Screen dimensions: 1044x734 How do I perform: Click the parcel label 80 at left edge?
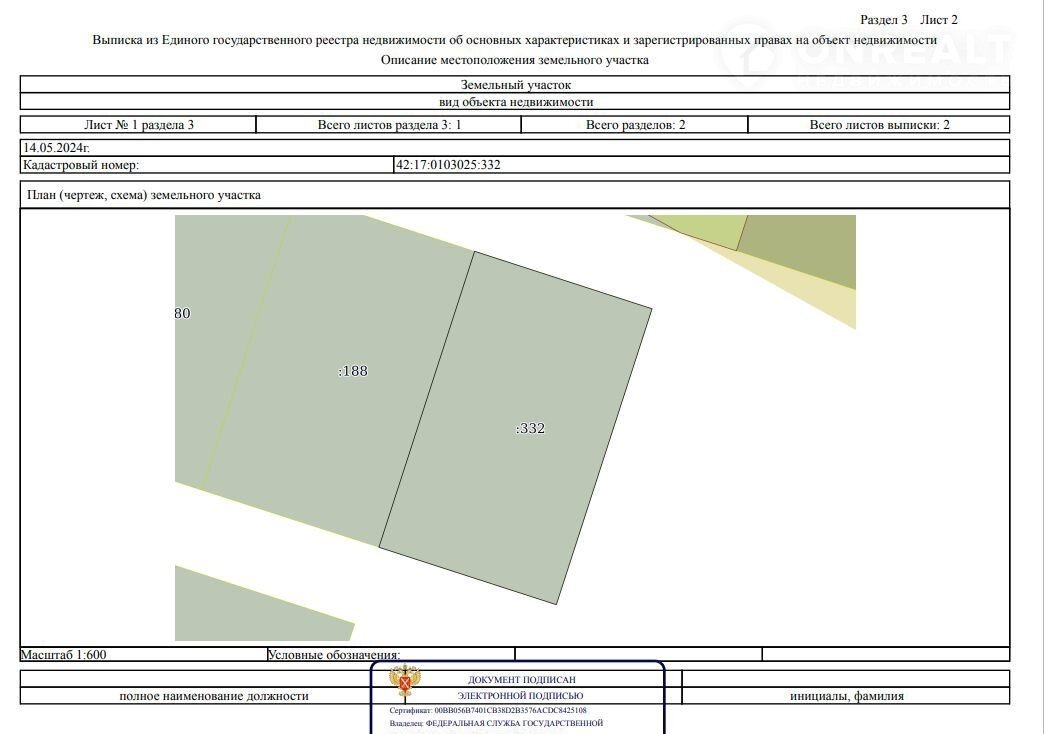[182, 313]
